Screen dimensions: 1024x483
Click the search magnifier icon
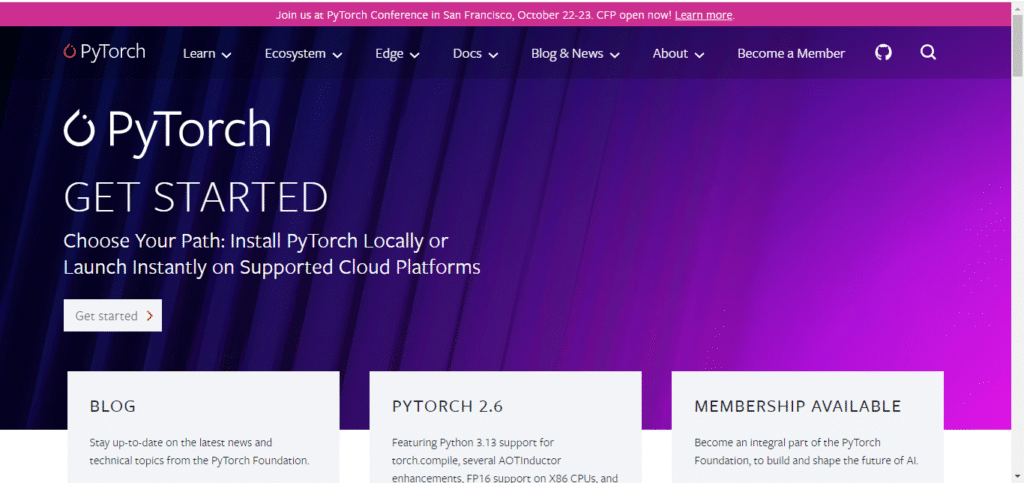928,53
